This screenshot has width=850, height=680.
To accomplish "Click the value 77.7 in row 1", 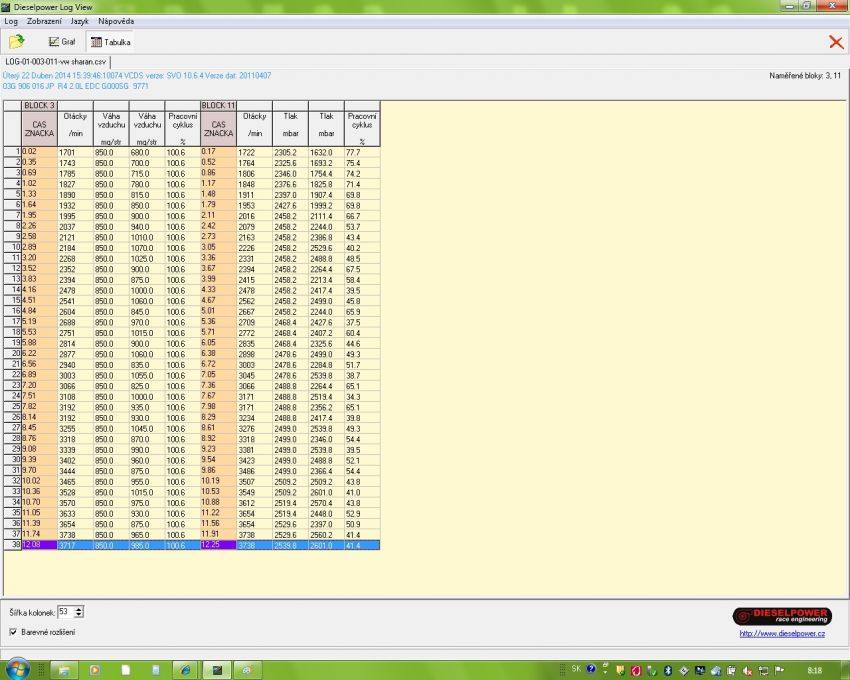I will pyautogui.click(x=362, y=152).
